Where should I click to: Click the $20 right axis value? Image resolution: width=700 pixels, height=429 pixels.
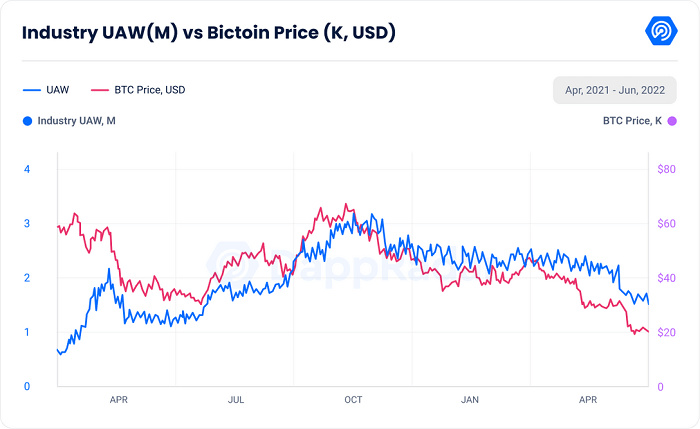[x=667, y=332]
